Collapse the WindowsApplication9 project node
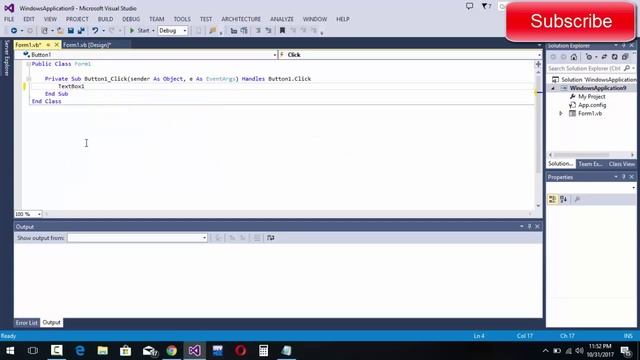This screenshot has width=640, height=360. (x=553, y=88)
